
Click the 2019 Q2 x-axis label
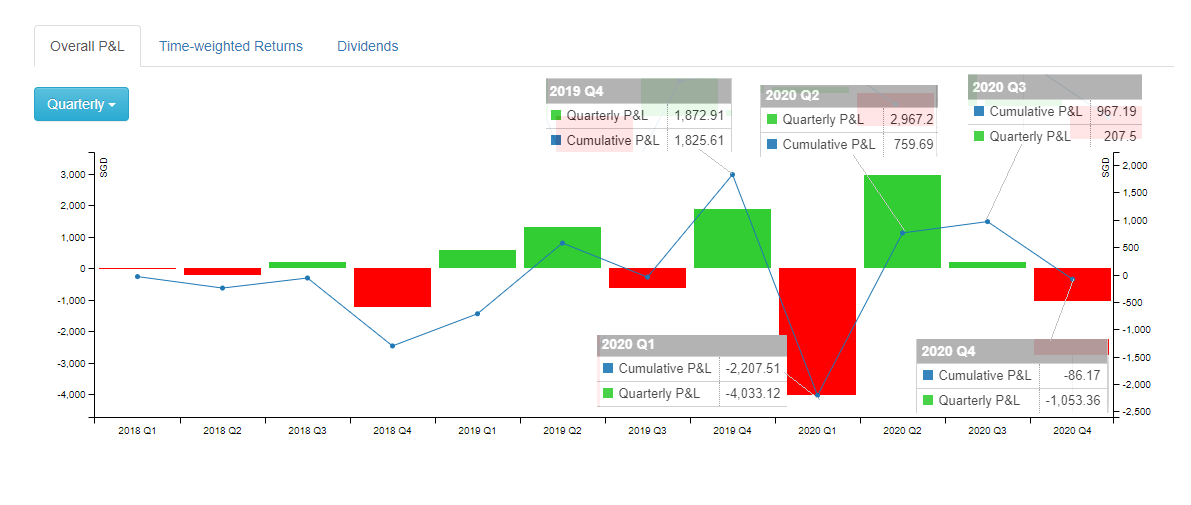point(562,431)
